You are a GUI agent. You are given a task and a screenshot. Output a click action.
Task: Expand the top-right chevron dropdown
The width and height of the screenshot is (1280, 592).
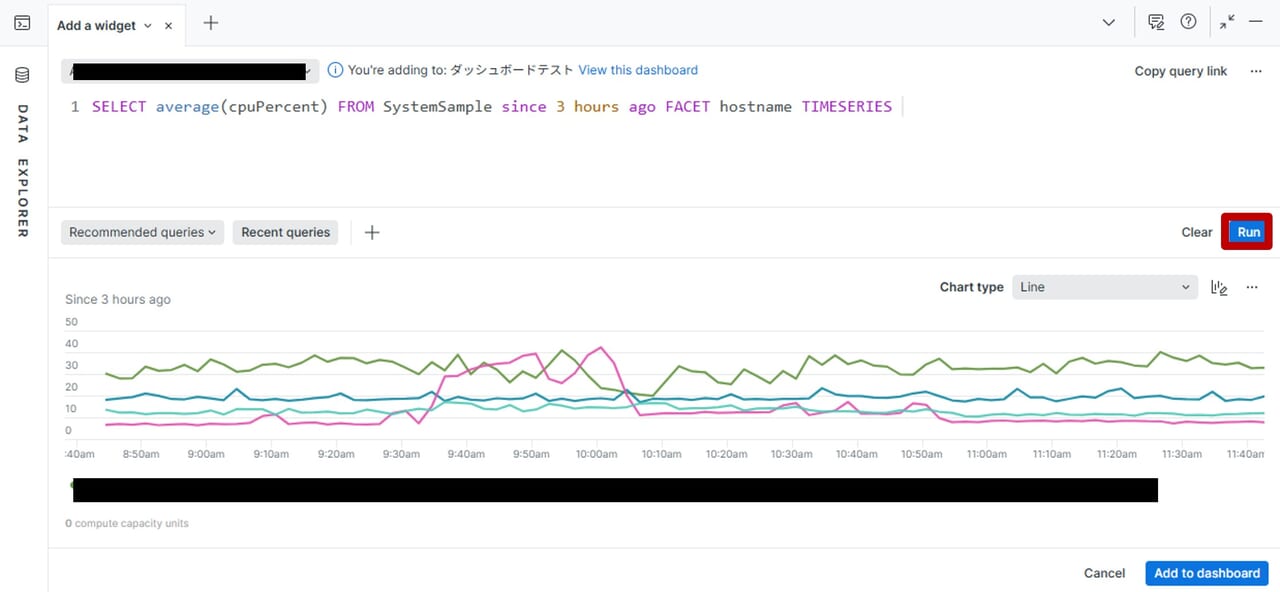click(1109, 22)
